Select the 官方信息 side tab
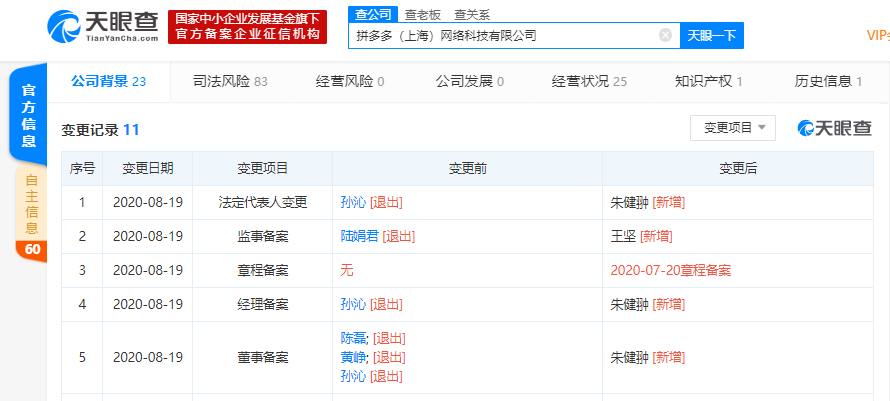Viewport: 890px width, 401px height. click(30, 116)
